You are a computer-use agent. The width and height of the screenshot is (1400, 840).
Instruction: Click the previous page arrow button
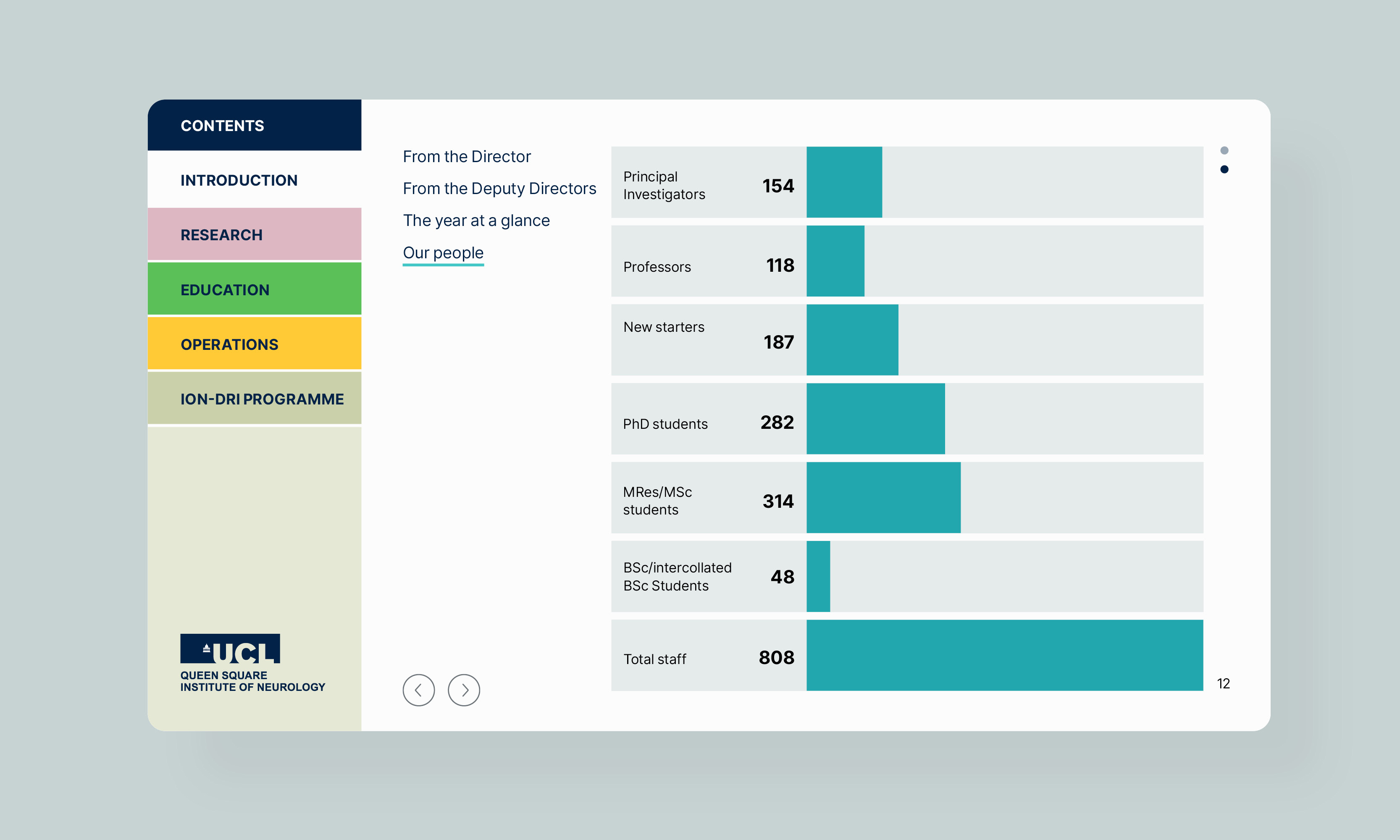pos(418,690)
